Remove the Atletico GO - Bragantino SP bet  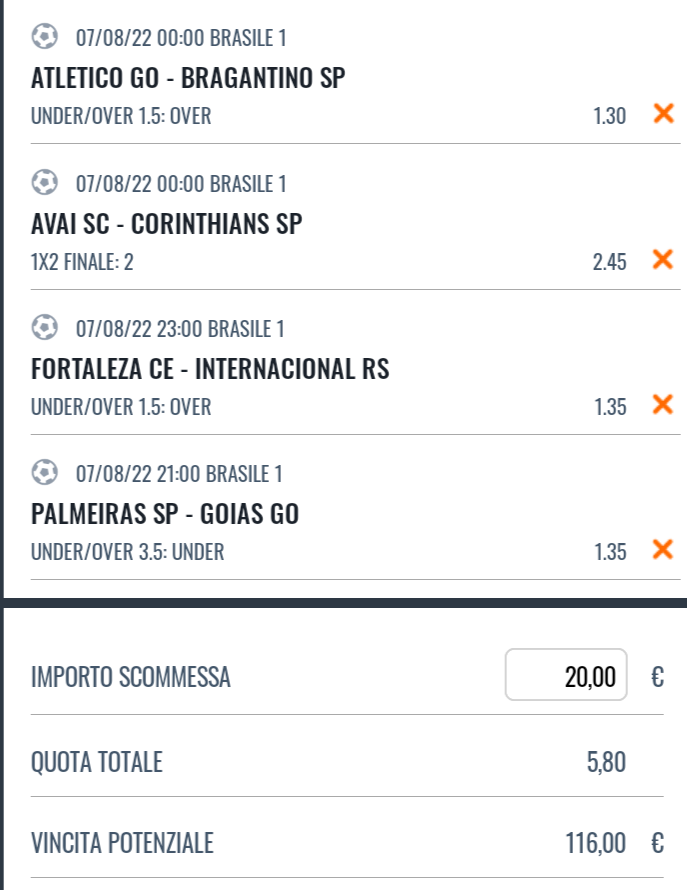[662, 114]
